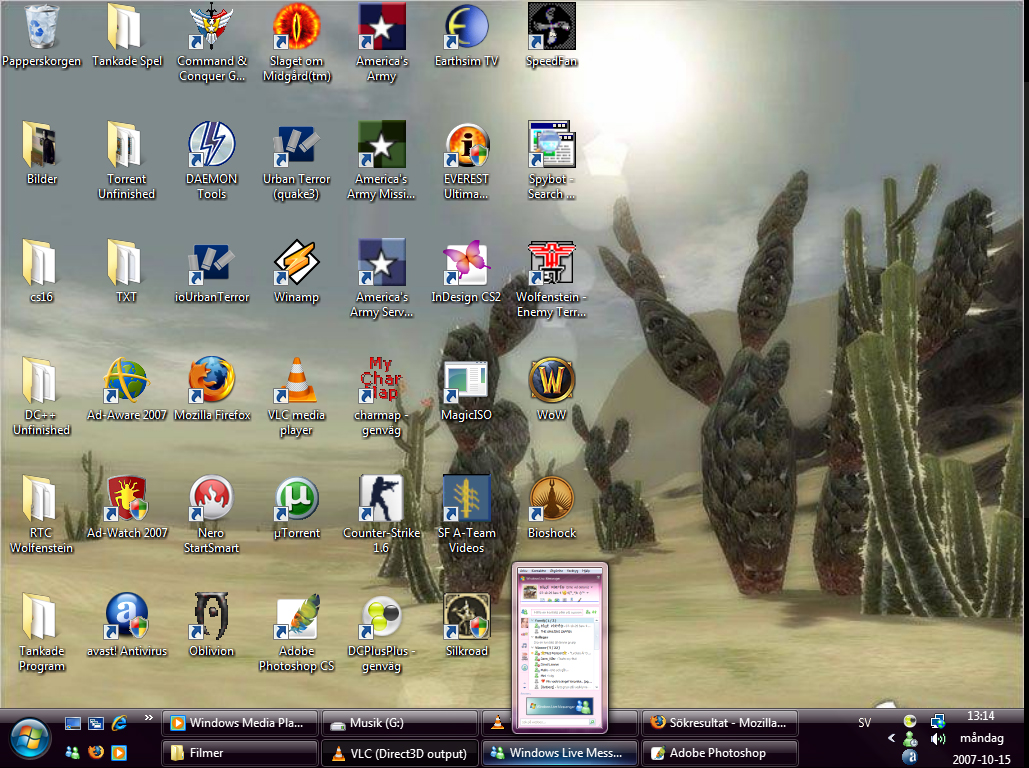Show hidden system tray icons arrow
Screen dimensions: 1029x768
click(x=890, y=739)
